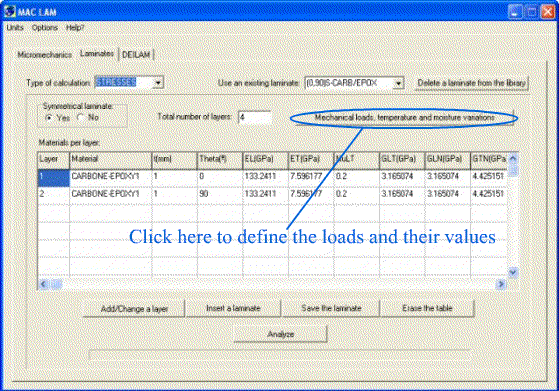This screenshot has height=391, width=559.
Task: Click the GLN(GPa) column header
Action: coord(447,160)
